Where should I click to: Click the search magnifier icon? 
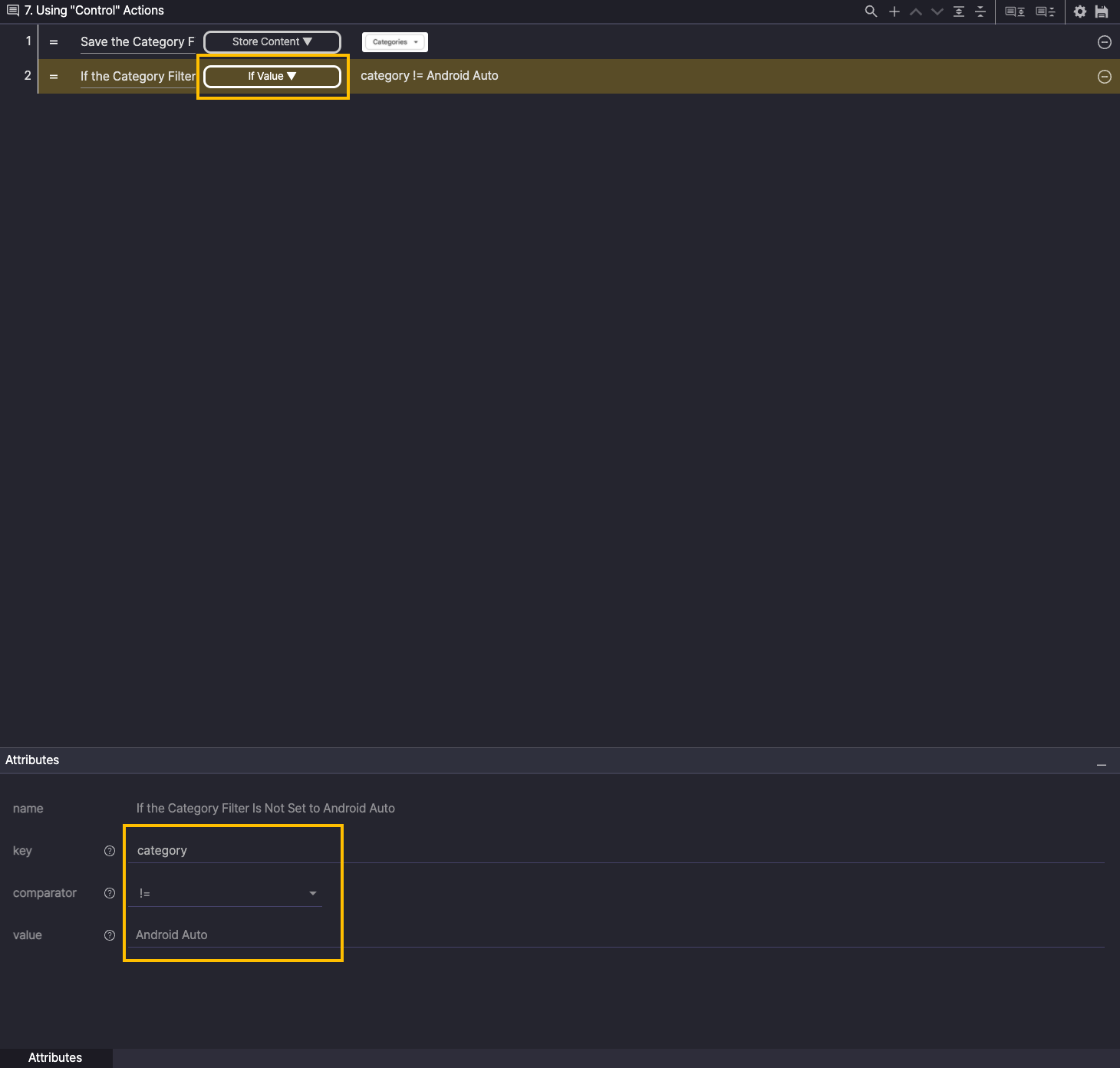click(x=871, y=12)
